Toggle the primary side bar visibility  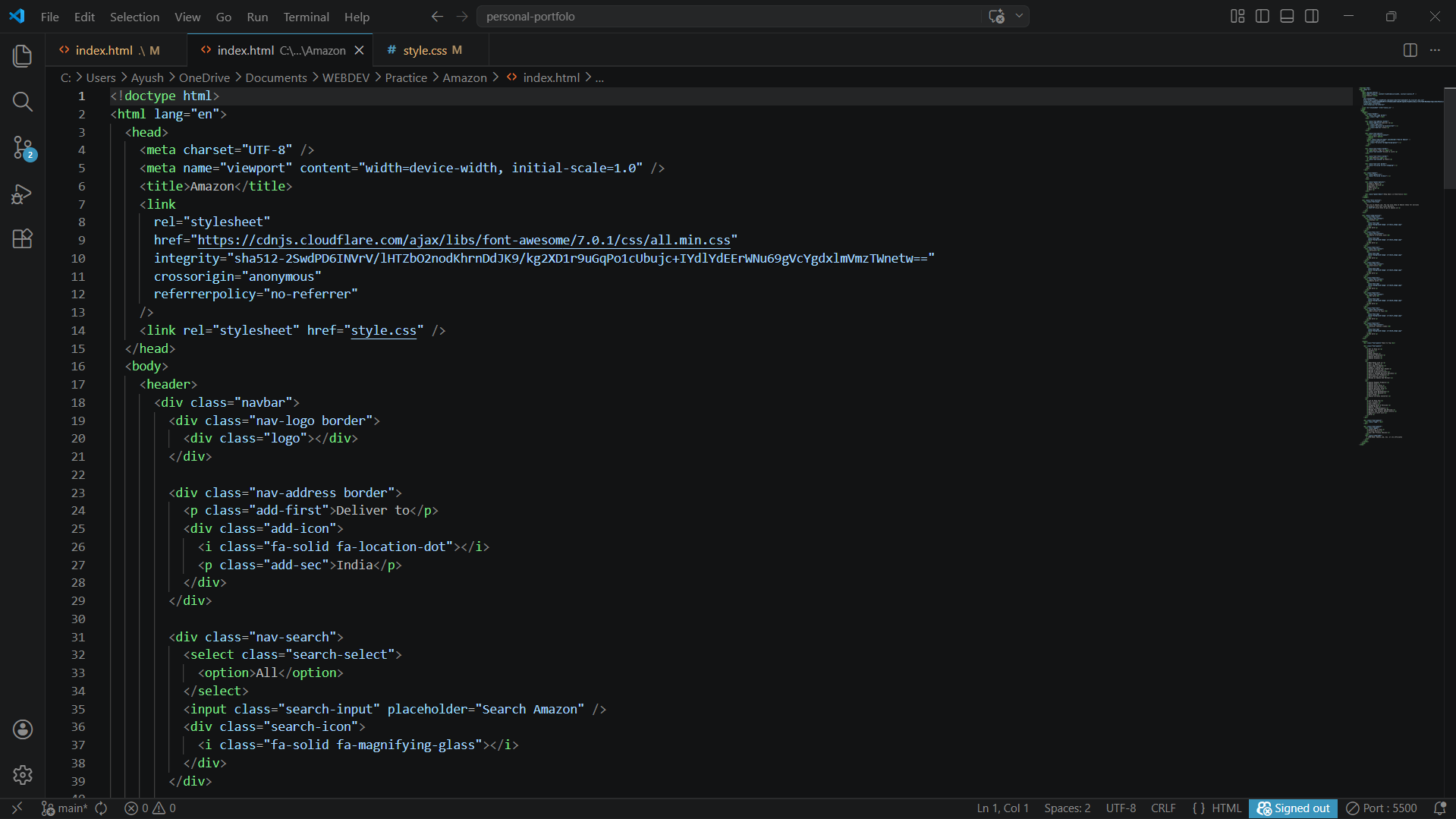(x=1263, y=16)
